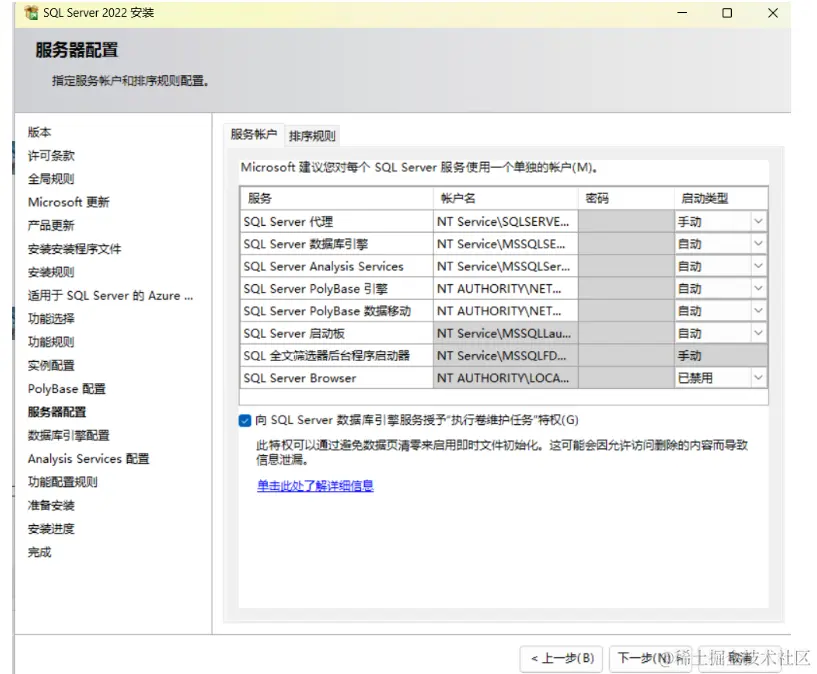This screenshot has width=817, height=674.
Task: Click the Microsoft 更新 step in sidebar
Action: pos(69,202)
